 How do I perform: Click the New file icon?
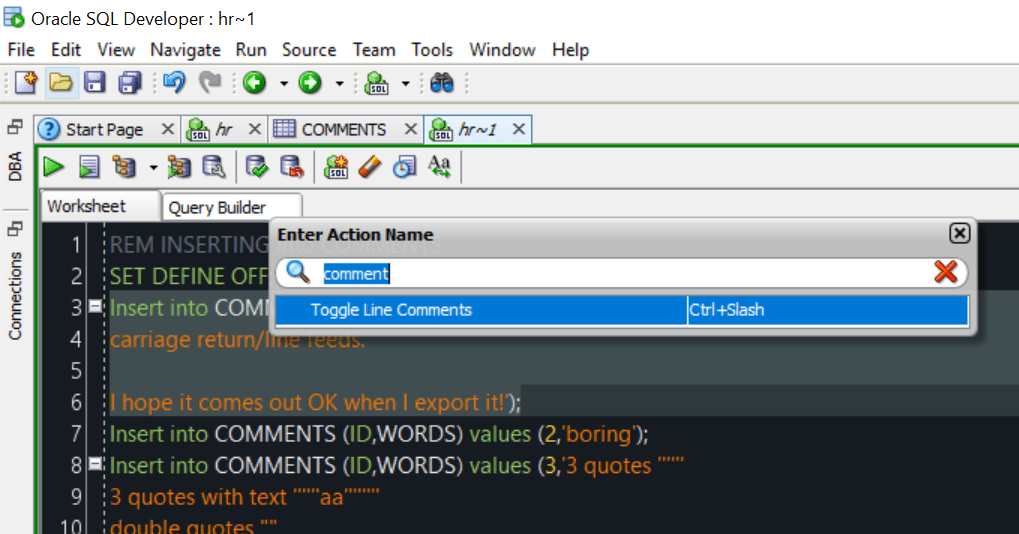[26, 83]
